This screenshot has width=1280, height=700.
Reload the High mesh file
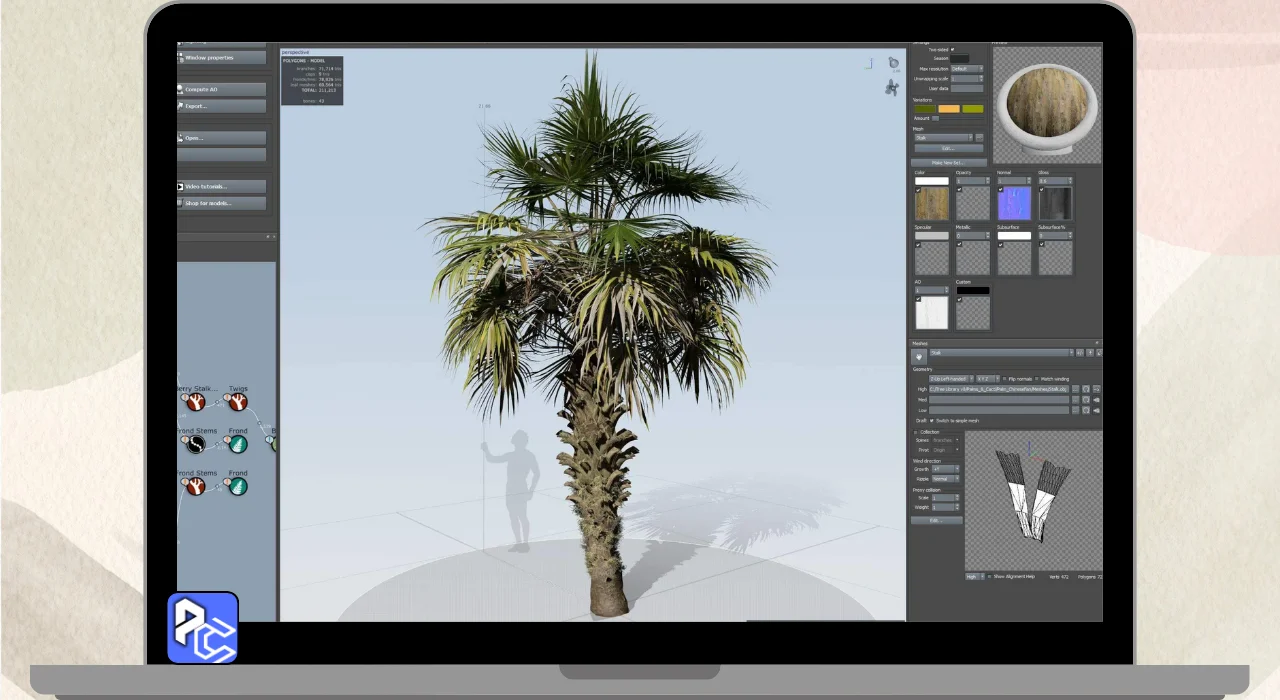click(x=1085, y=389)
